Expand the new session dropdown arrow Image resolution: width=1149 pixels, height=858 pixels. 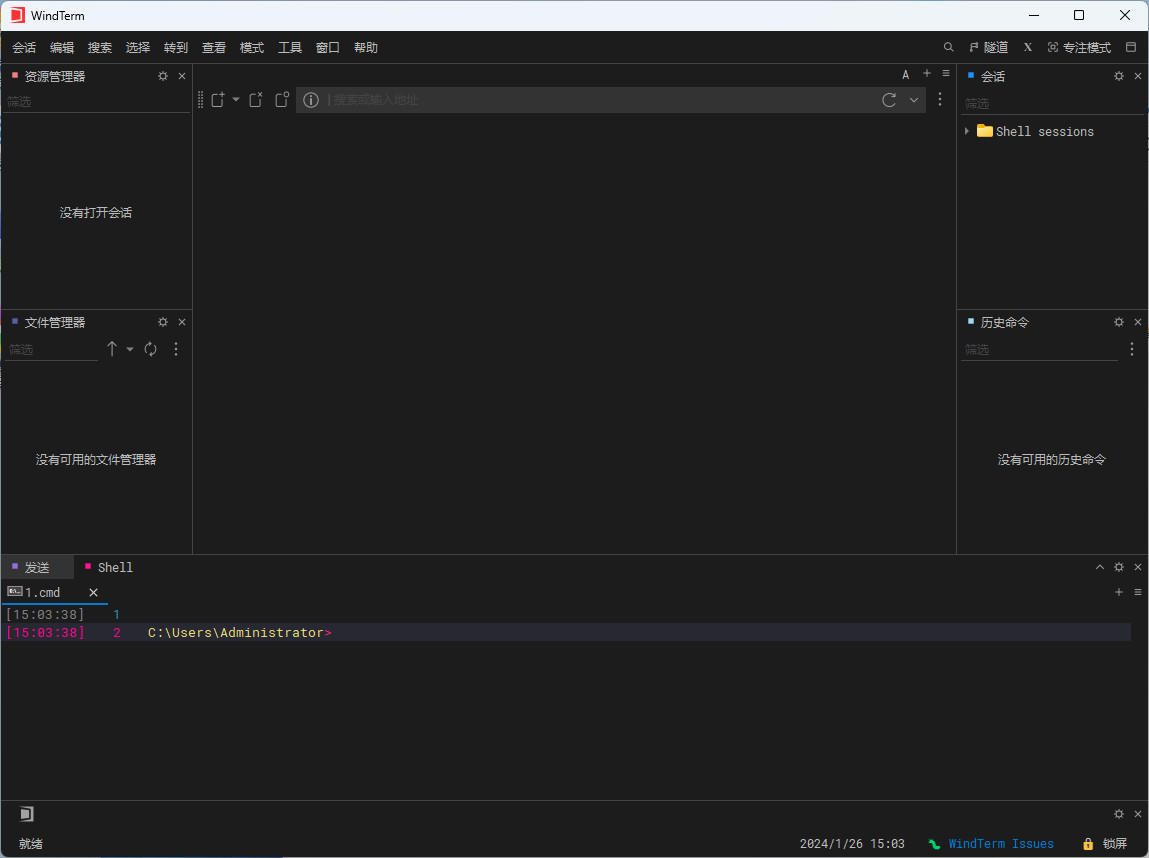[236, 99]
